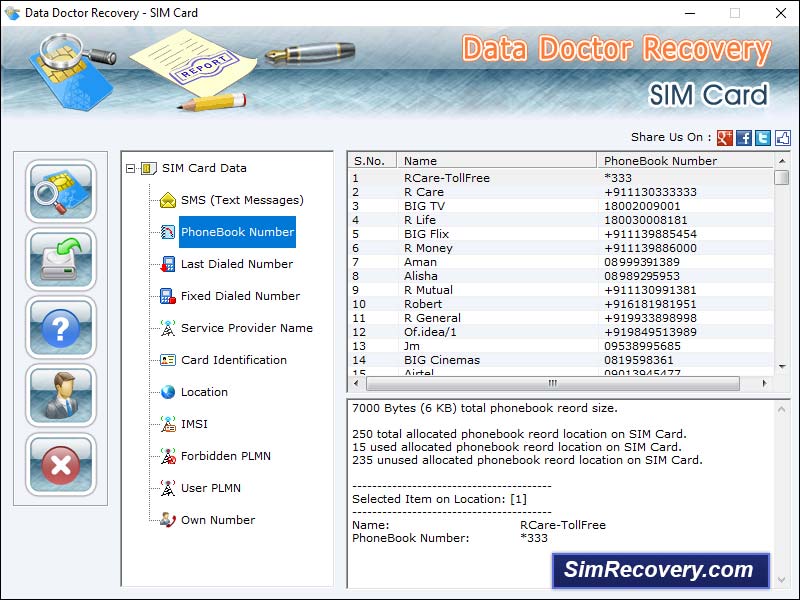Click the Location globe icon
800x600 pixels.
[x=168, y=392]
